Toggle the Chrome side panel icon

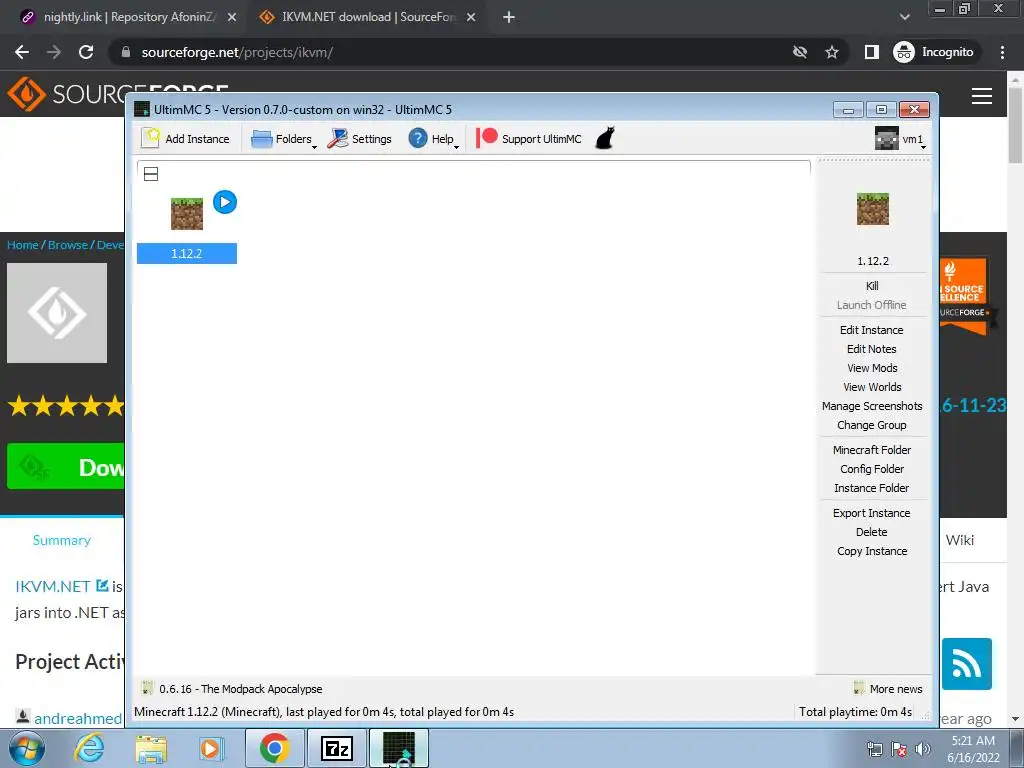tap(871, 52)
